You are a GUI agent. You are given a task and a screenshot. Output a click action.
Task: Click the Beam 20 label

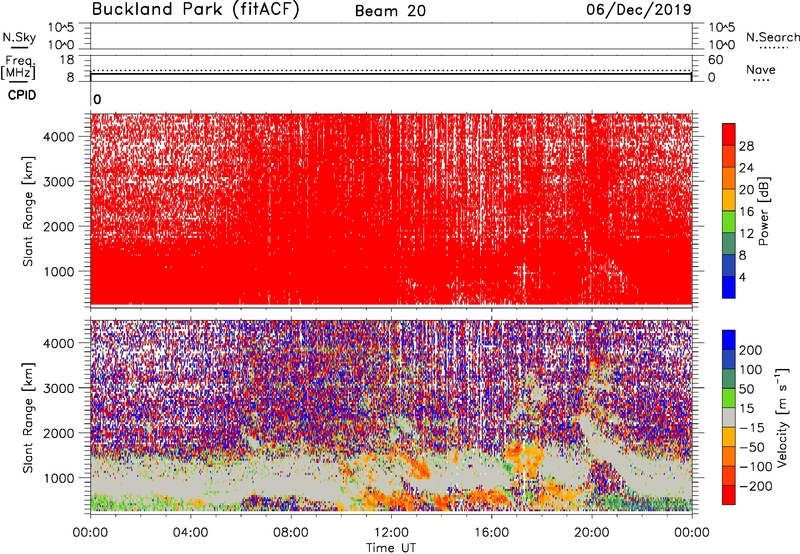[x=390, y=11]
